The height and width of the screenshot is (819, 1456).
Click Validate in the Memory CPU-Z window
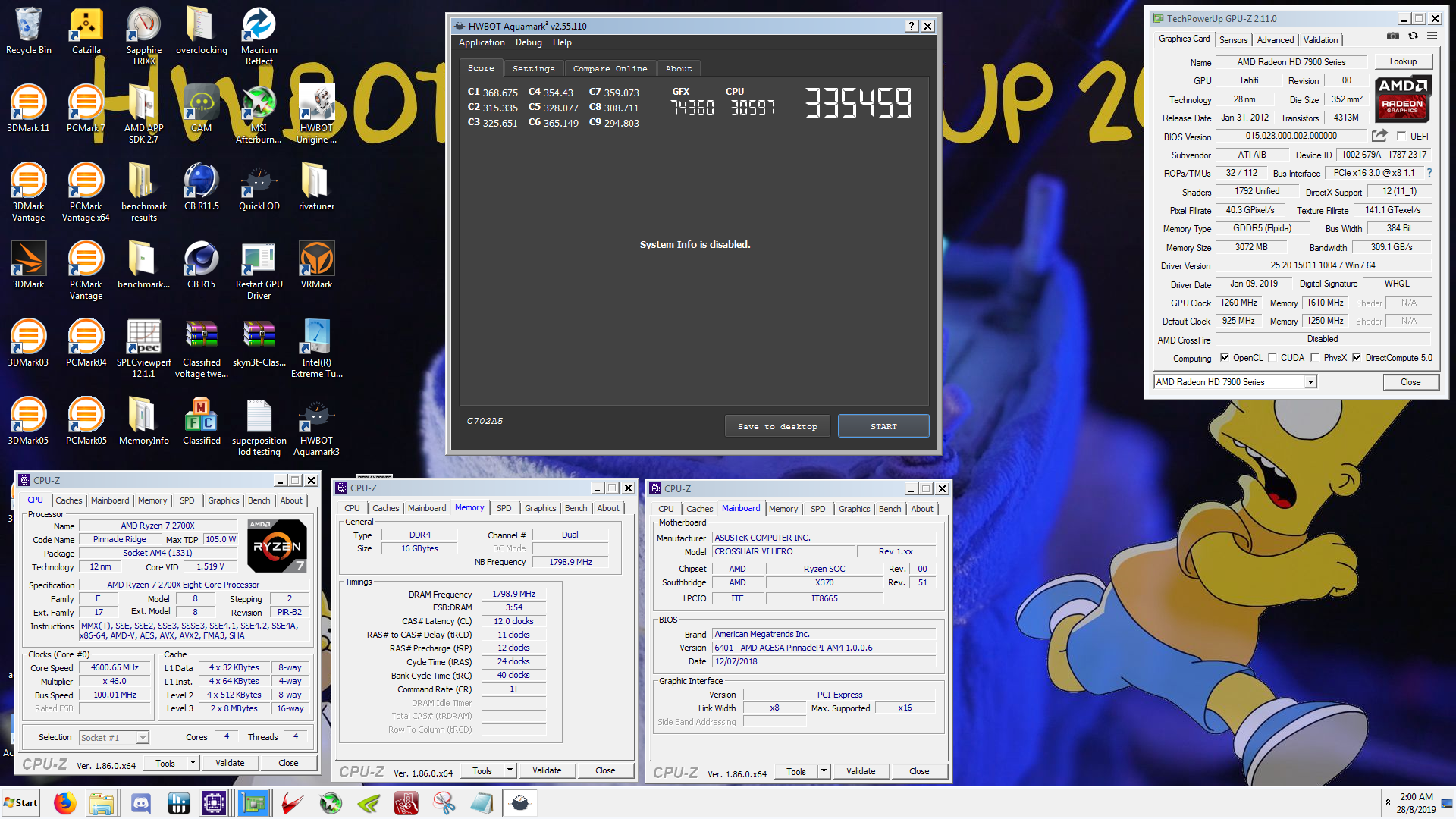tap(547, 770)
